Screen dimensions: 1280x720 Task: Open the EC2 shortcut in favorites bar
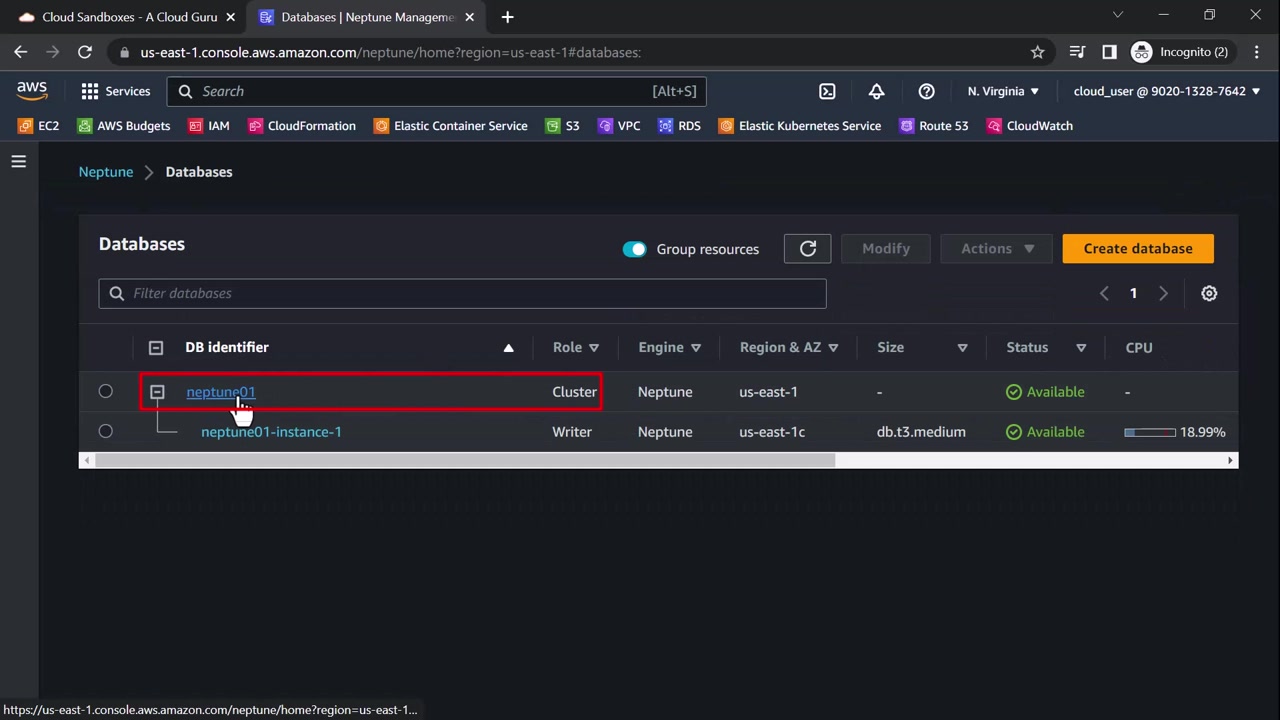click(39, 126)
